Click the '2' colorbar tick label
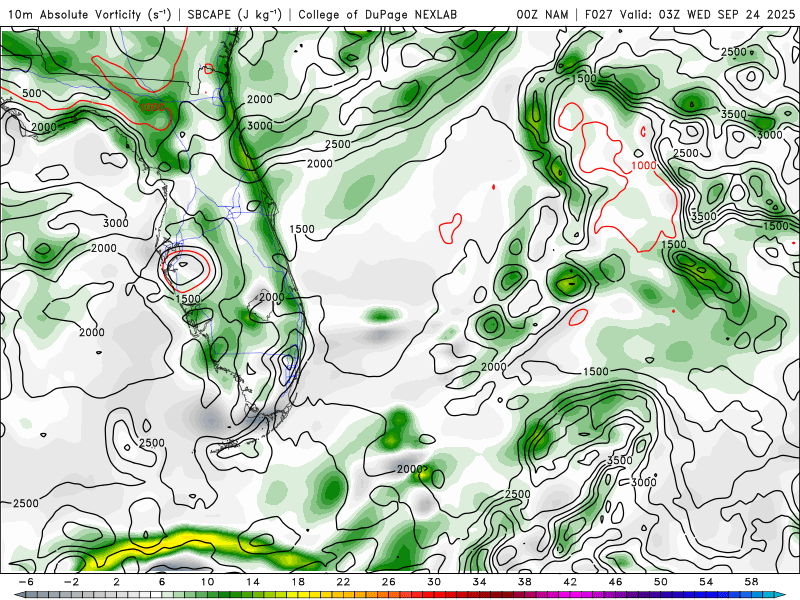This screenshot has width=800, height=600. click(x=117, y=582)
